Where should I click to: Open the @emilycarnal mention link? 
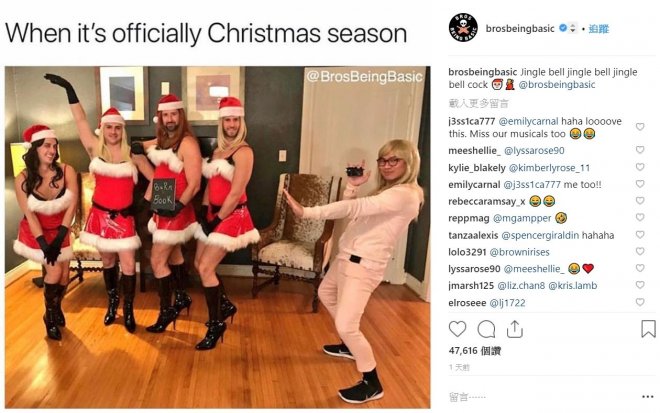(528, 121)
